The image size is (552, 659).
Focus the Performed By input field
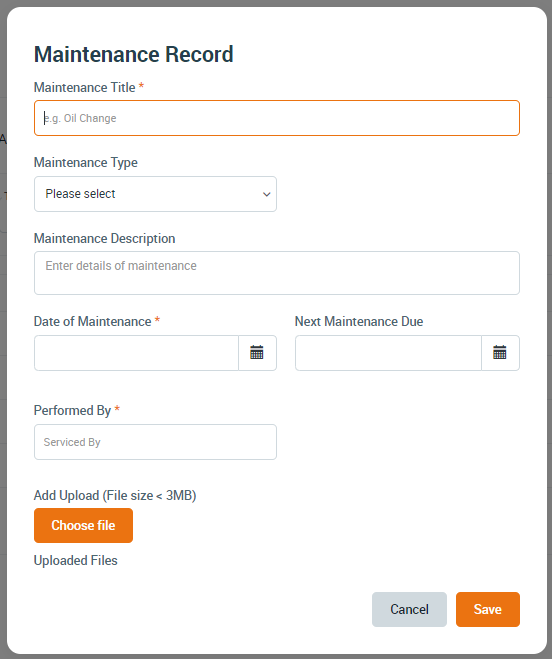click(155, 442)
